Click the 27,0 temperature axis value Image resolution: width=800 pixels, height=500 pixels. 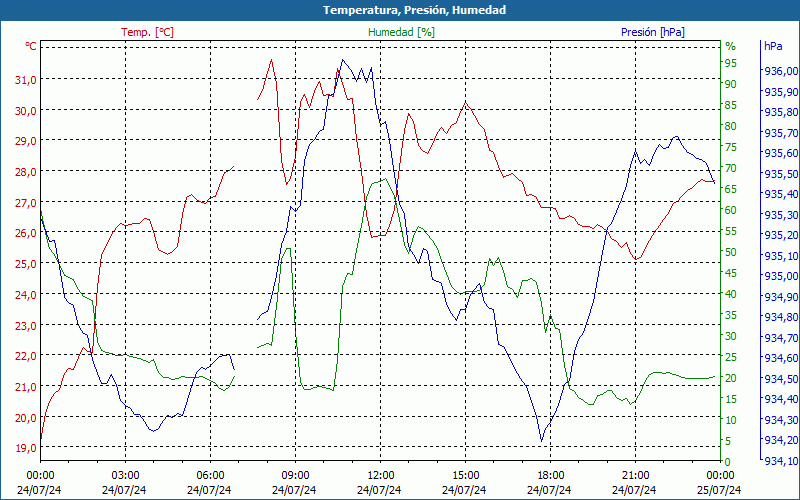[26, 203]
